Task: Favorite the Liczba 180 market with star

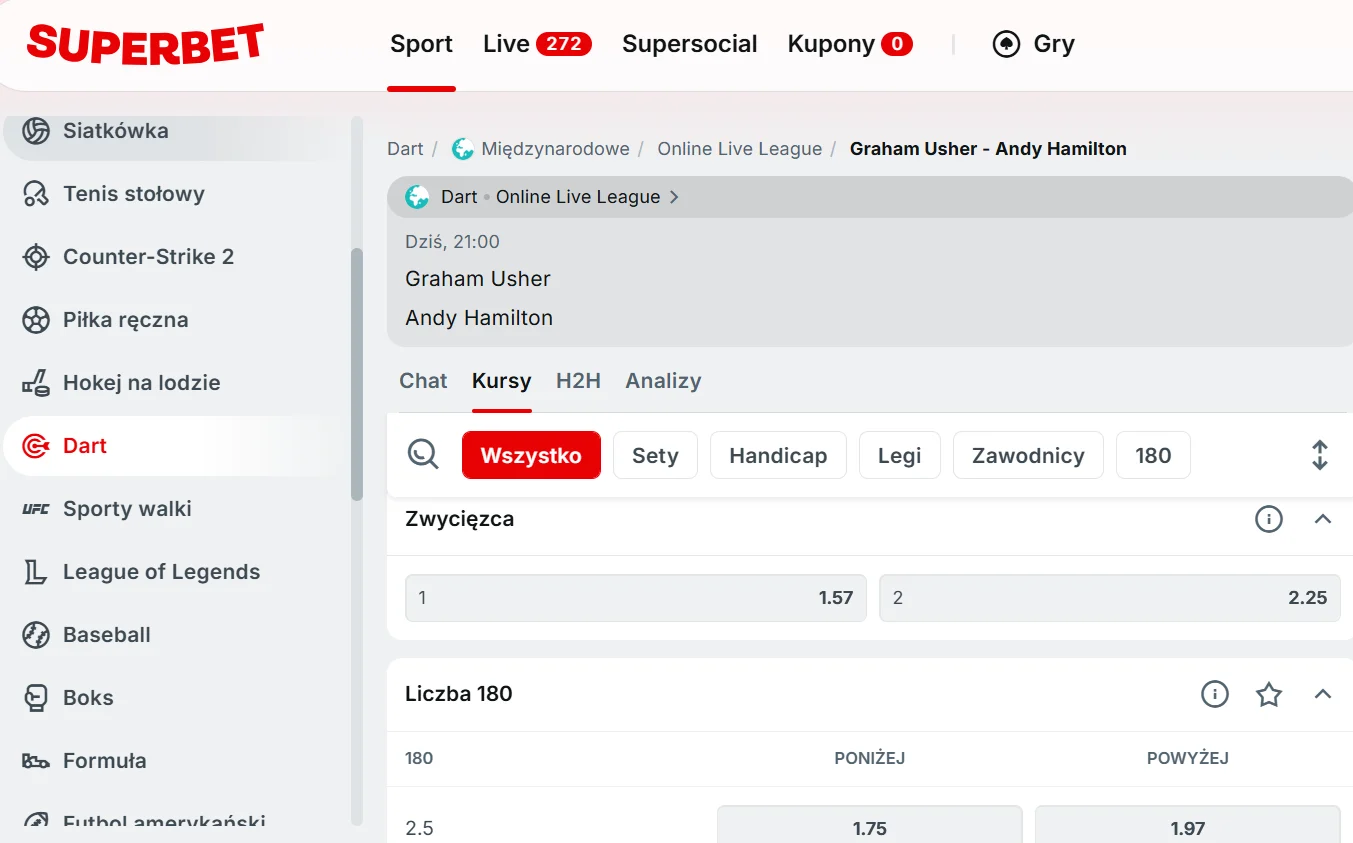Action: click(x=1268, y=694)
